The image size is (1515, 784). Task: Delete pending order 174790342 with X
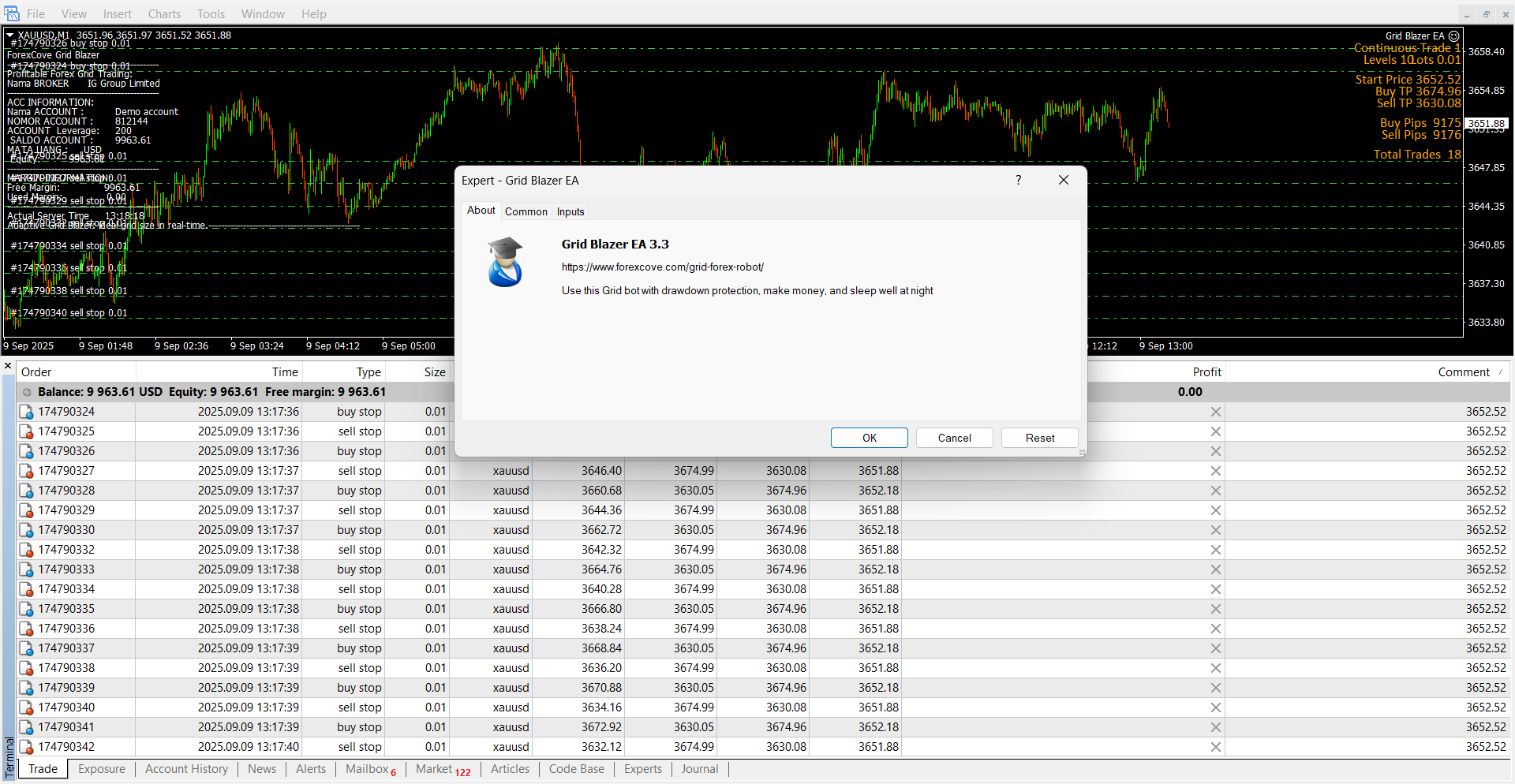(1216, 747)
